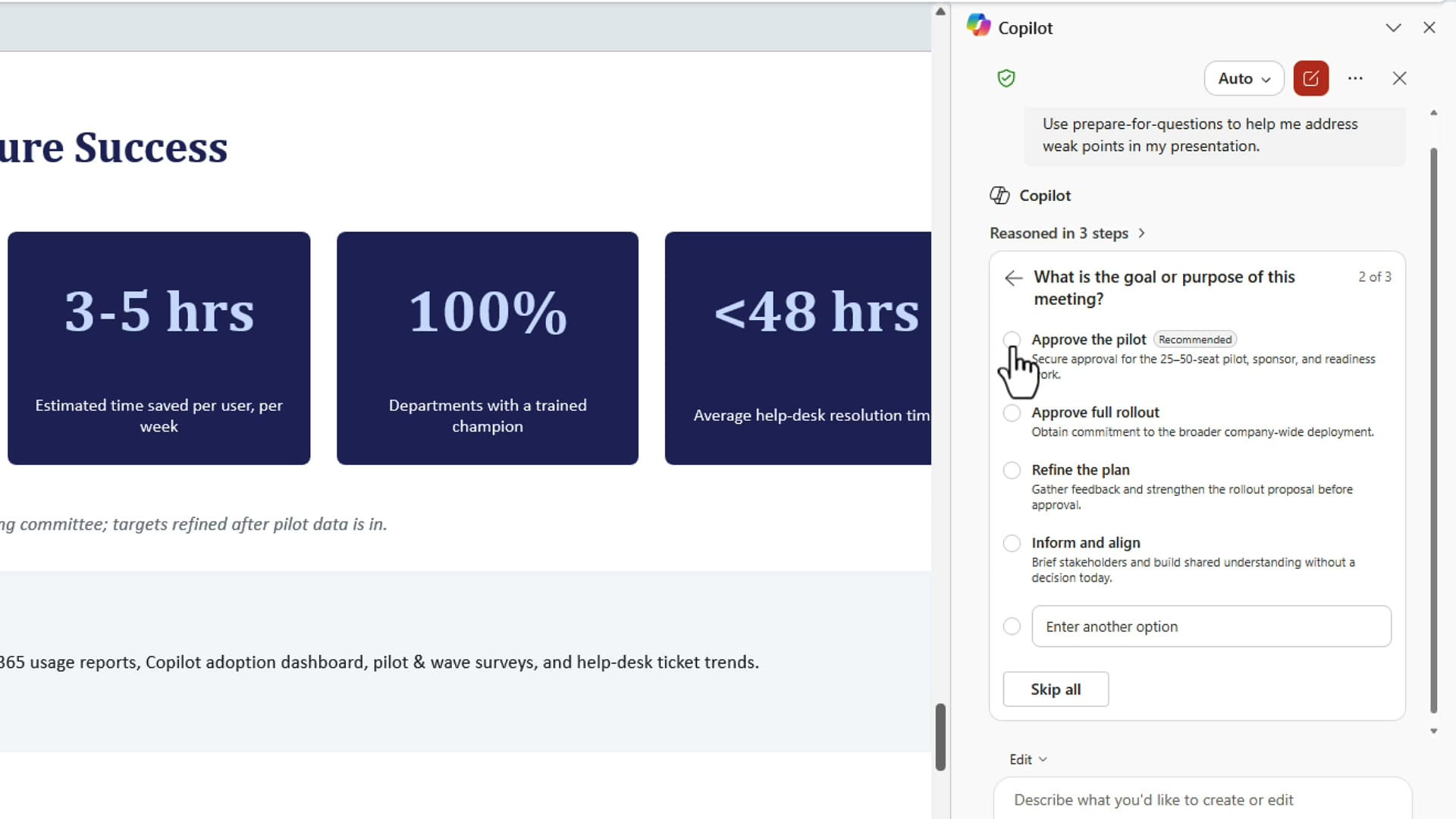Click the usage reports sentence text

(379, 662)
